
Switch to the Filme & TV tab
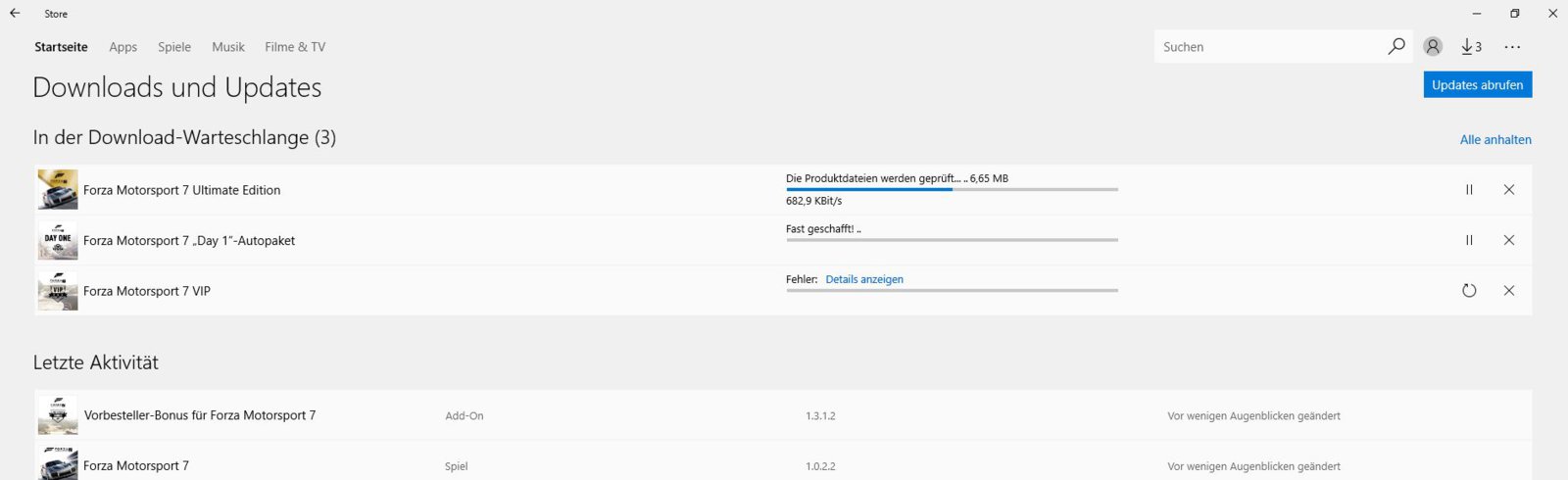(x=295, y=47)
